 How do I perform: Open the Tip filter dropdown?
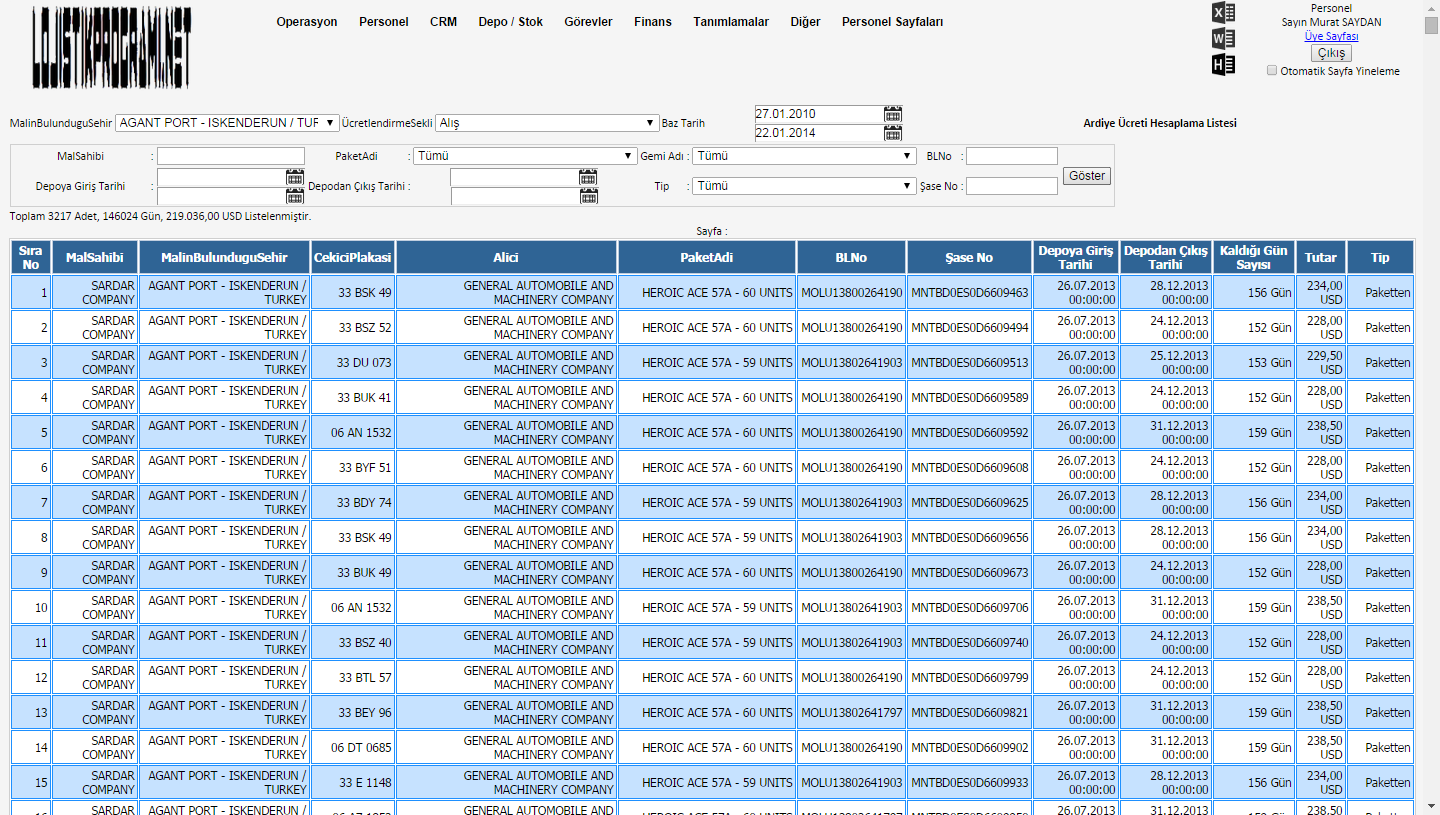[x=804, y=186]
